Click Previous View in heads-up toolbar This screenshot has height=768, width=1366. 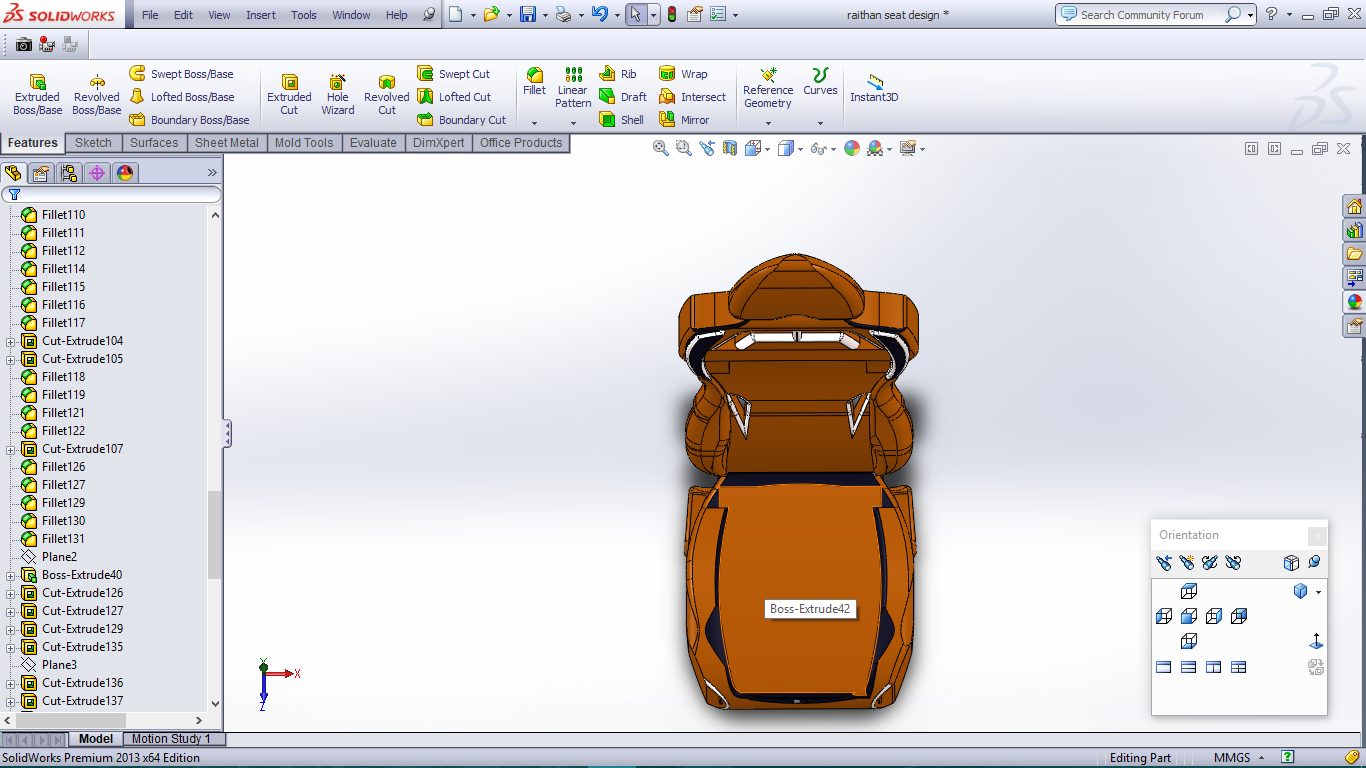[x=707, y=148]
